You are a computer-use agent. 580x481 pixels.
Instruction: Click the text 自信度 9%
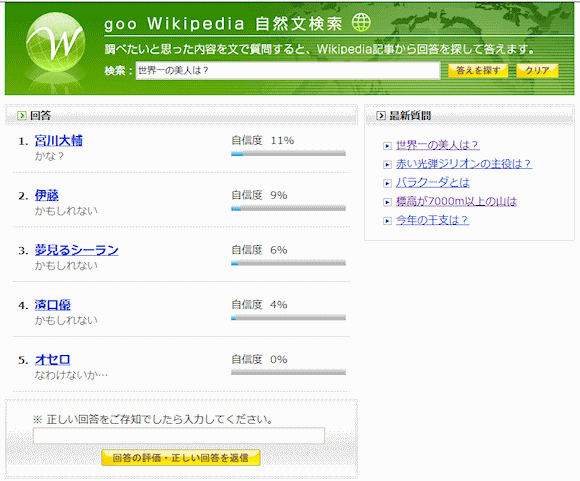pyautogui.click(x=259, y=195)
